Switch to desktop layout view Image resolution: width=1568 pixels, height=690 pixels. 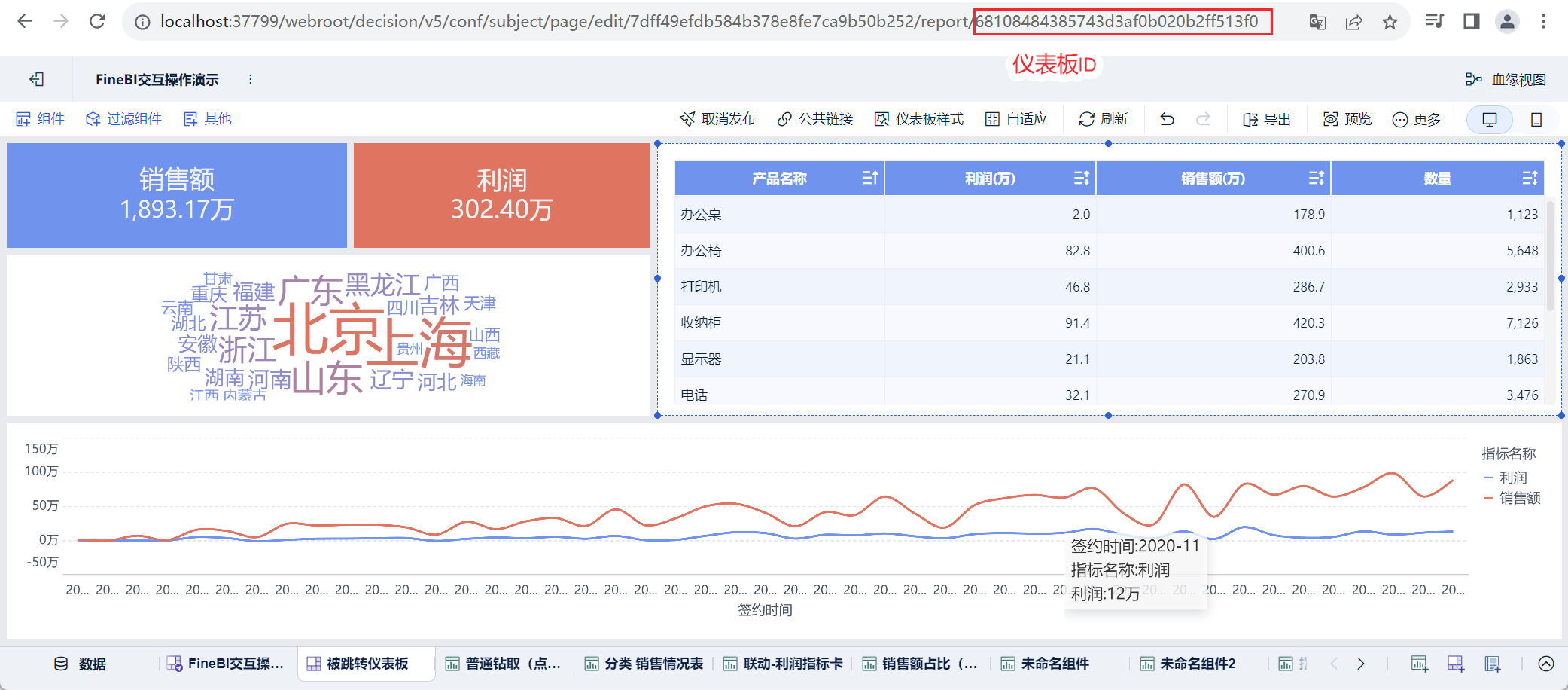tap(1490, 119)
